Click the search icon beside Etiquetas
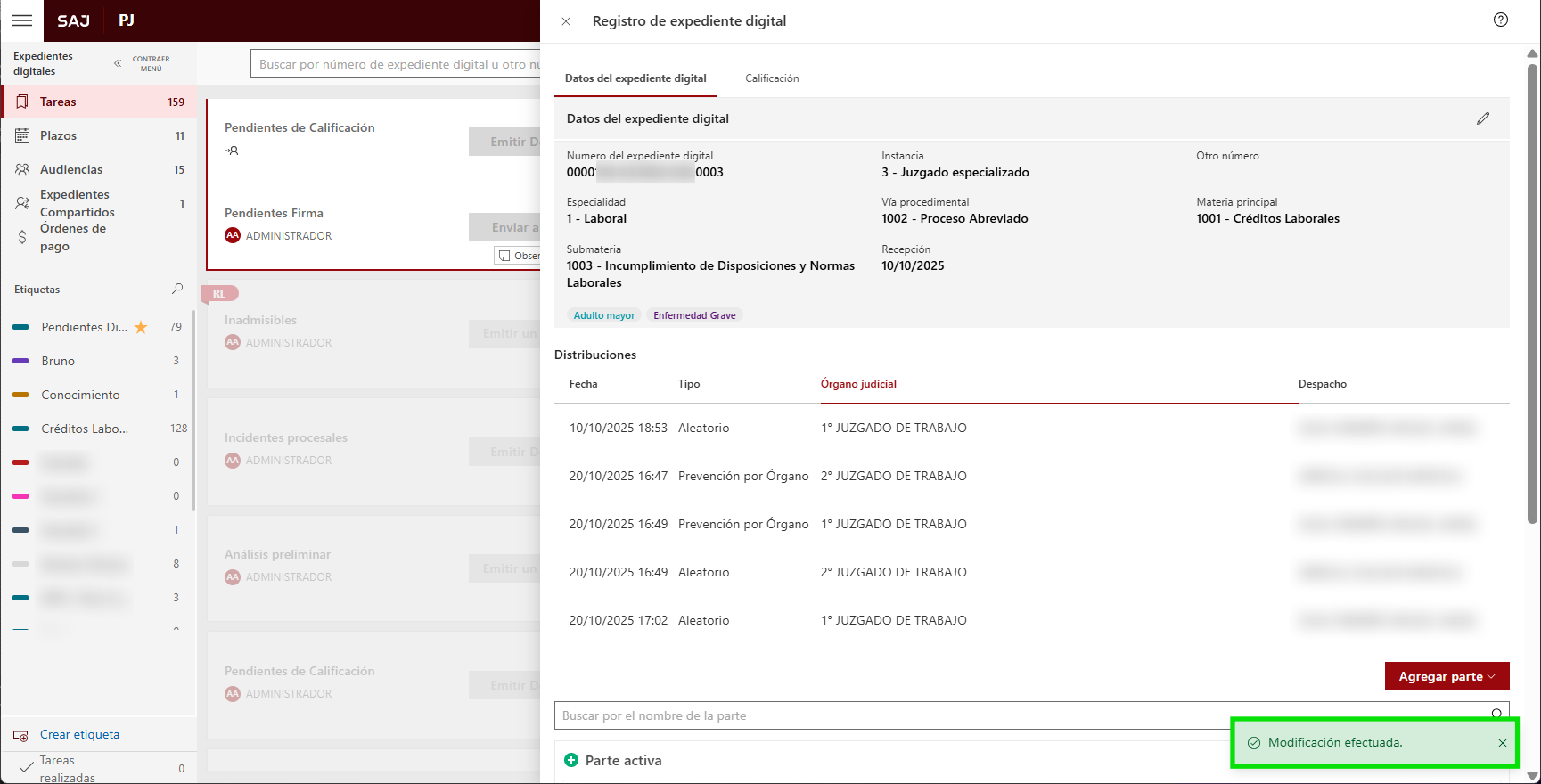 click(177, 289)
